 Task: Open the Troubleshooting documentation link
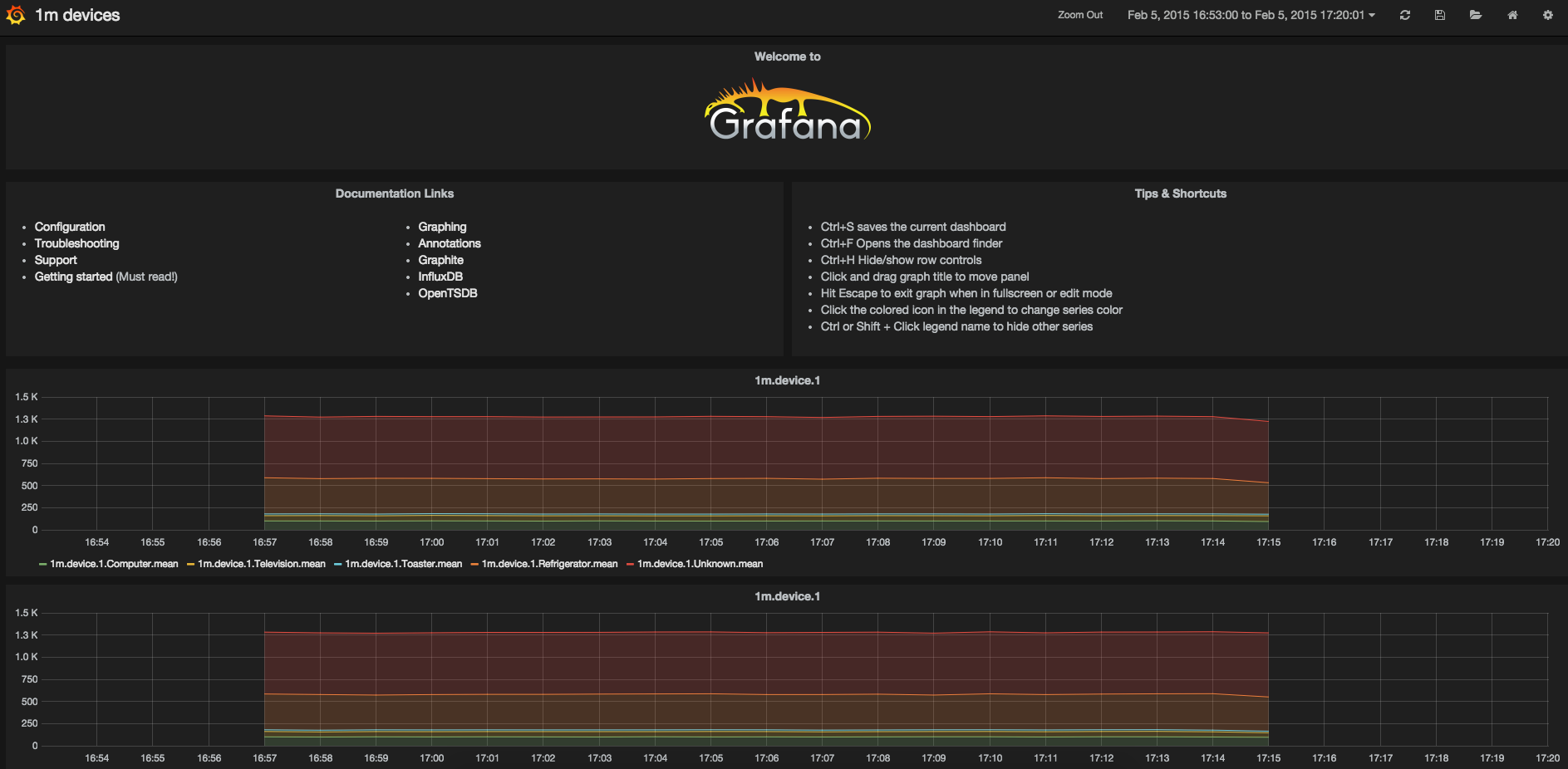[x=76, y=243]
